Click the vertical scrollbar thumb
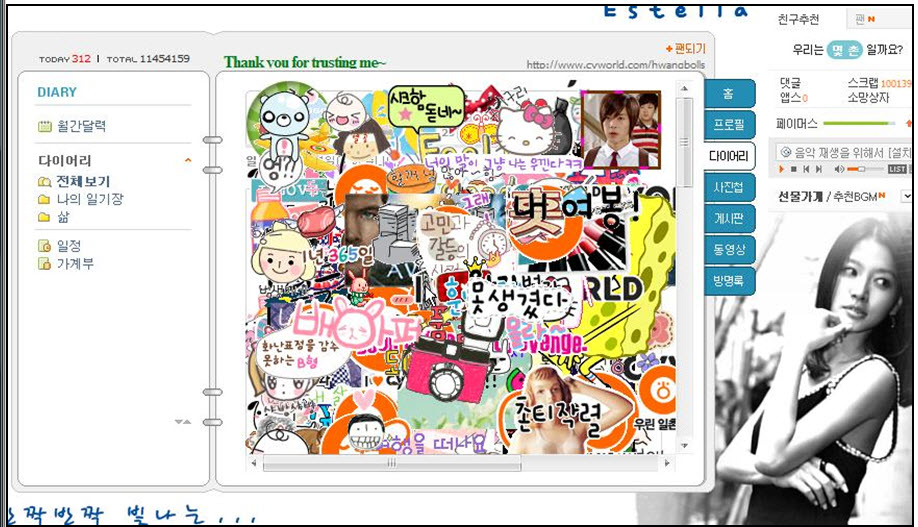Viewport: 918px width, 527px height. point(684,142)
